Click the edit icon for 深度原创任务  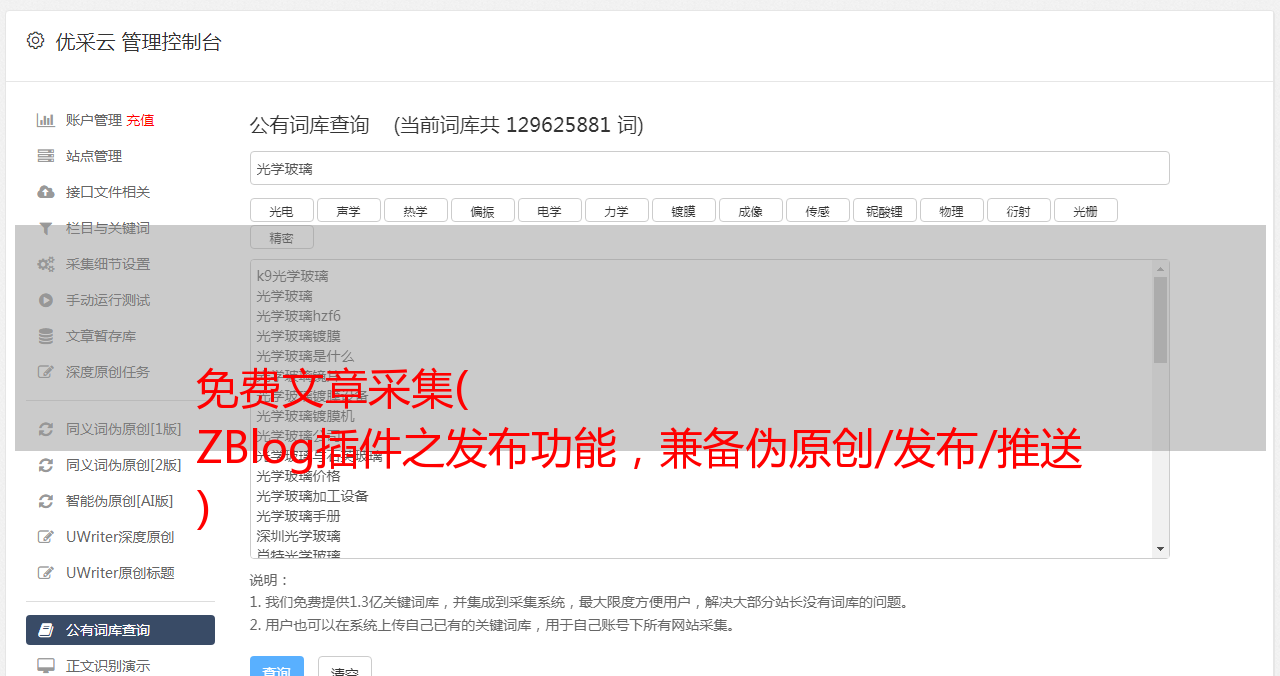pyautogui.click(x=45, y=372)
